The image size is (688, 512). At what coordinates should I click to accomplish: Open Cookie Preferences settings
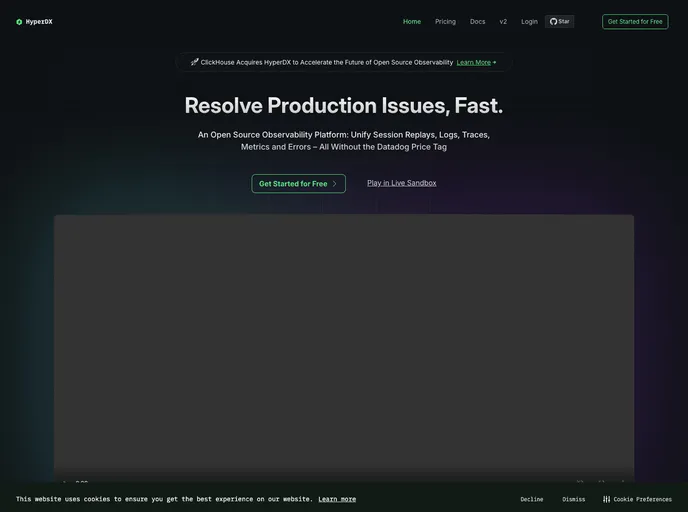(637, 499)
